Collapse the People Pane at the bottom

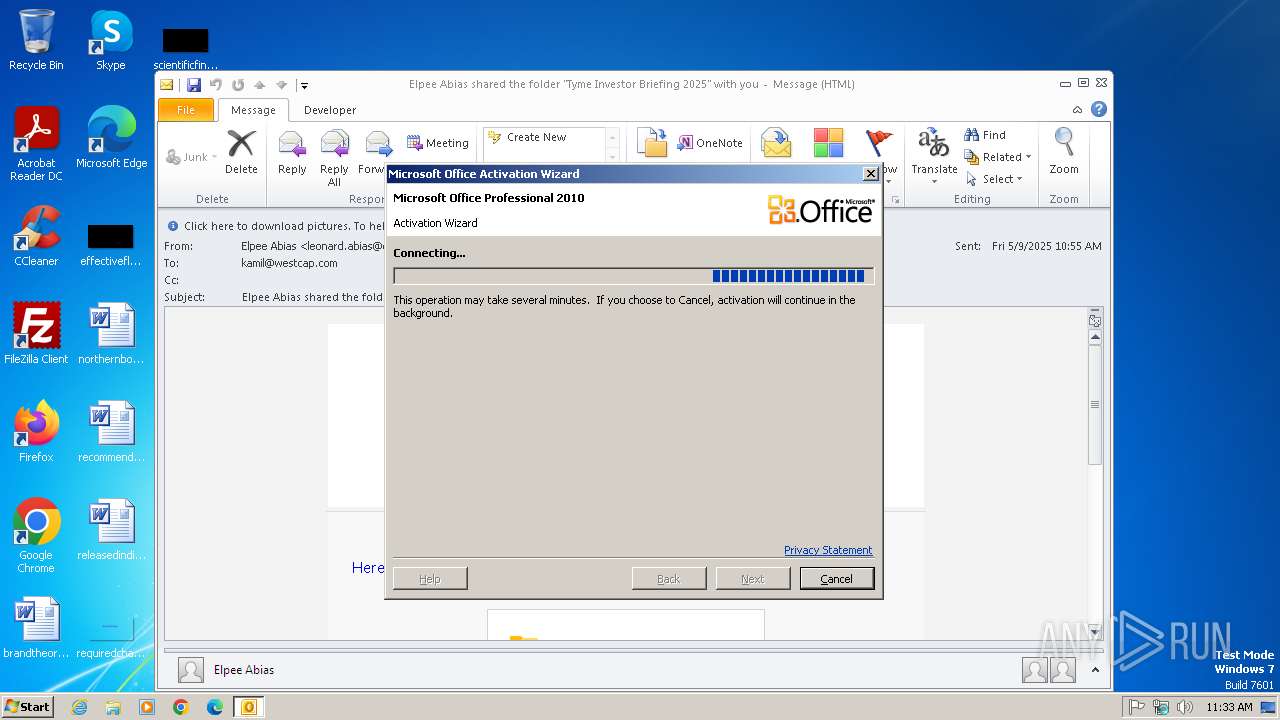coord(1095,670)
